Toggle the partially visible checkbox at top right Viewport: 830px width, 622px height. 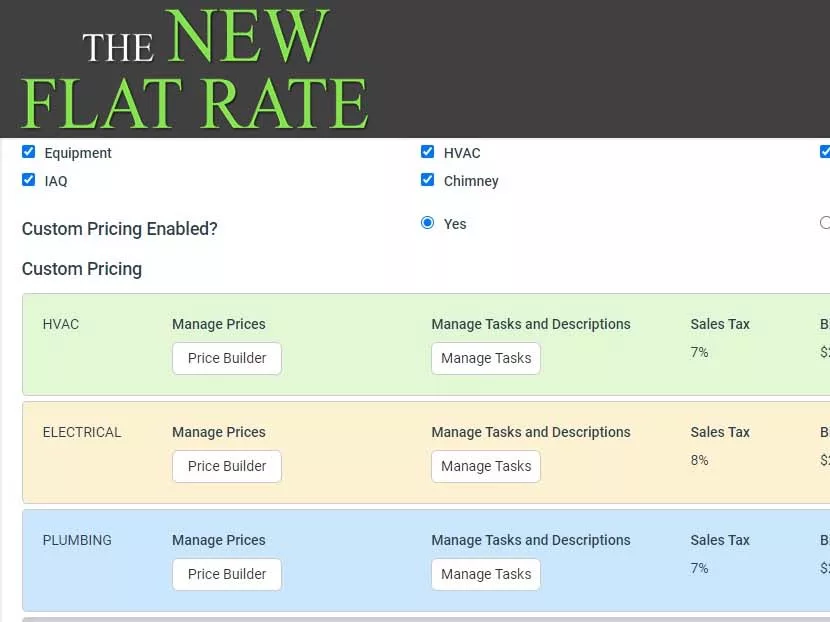coord(824,152)
